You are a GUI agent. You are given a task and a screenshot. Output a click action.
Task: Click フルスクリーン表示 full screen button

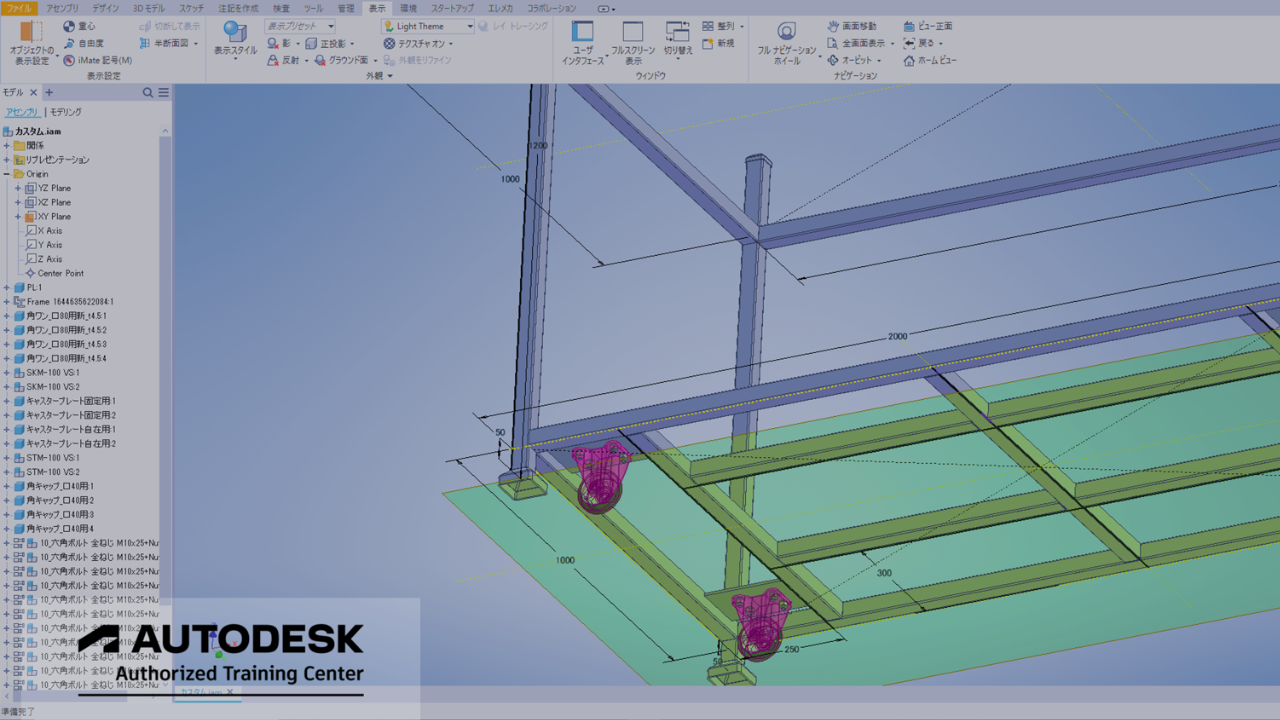(x=633, y=43)
